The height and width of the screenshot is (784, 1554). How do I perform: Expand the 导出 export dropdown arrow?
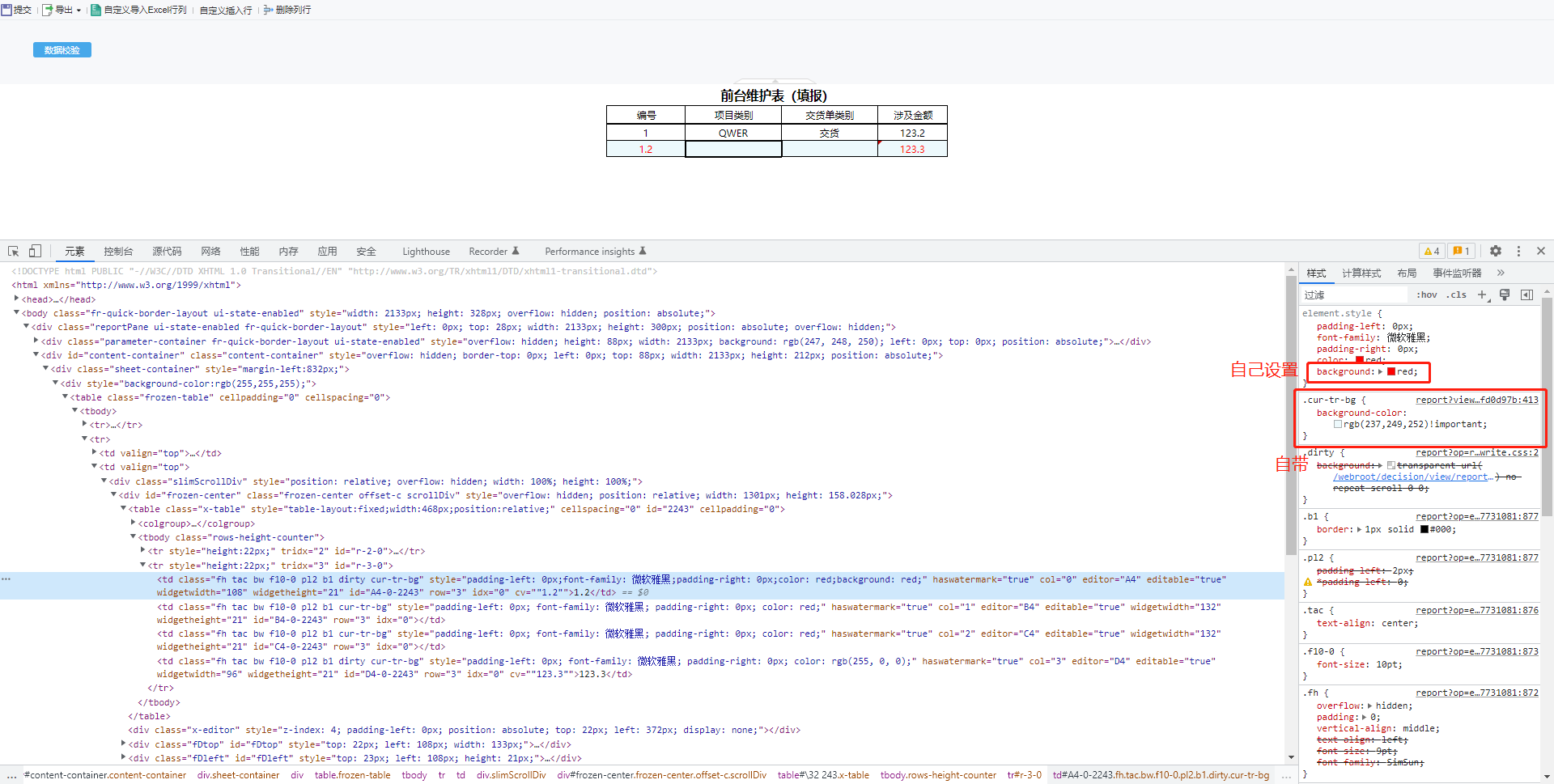tap(79, 11)
